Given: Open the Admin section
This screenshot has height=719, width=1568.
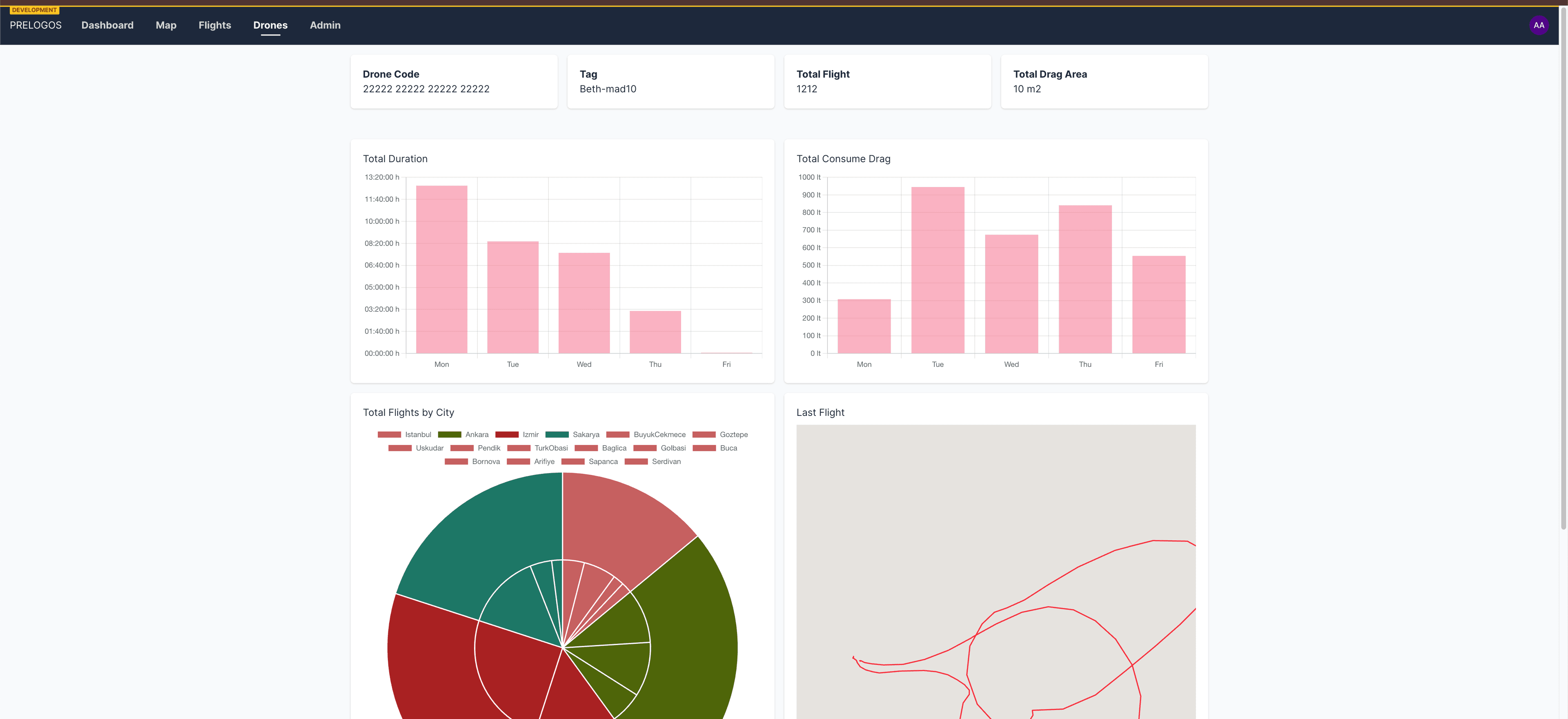Looking at the screenshot, I should 325,25.
